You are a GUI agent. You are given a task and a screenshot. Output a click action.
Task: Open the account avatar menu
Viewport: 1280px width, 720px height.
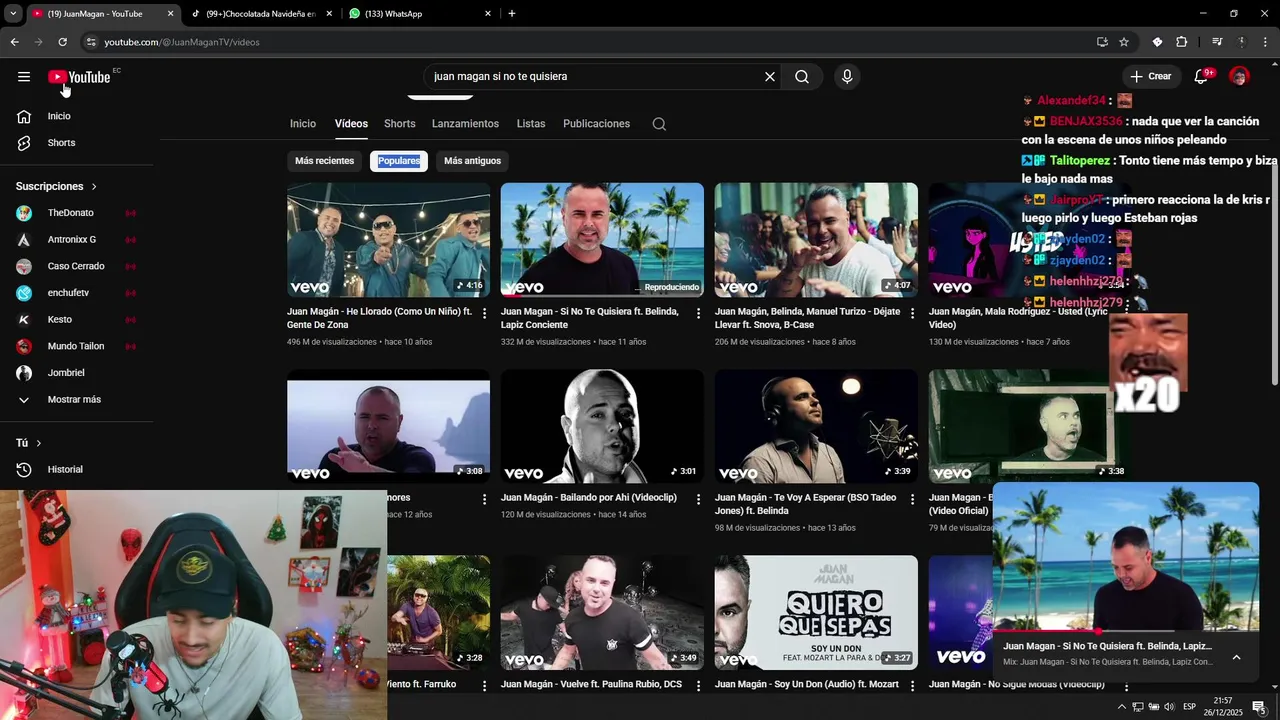click(x=1239, y=77)
